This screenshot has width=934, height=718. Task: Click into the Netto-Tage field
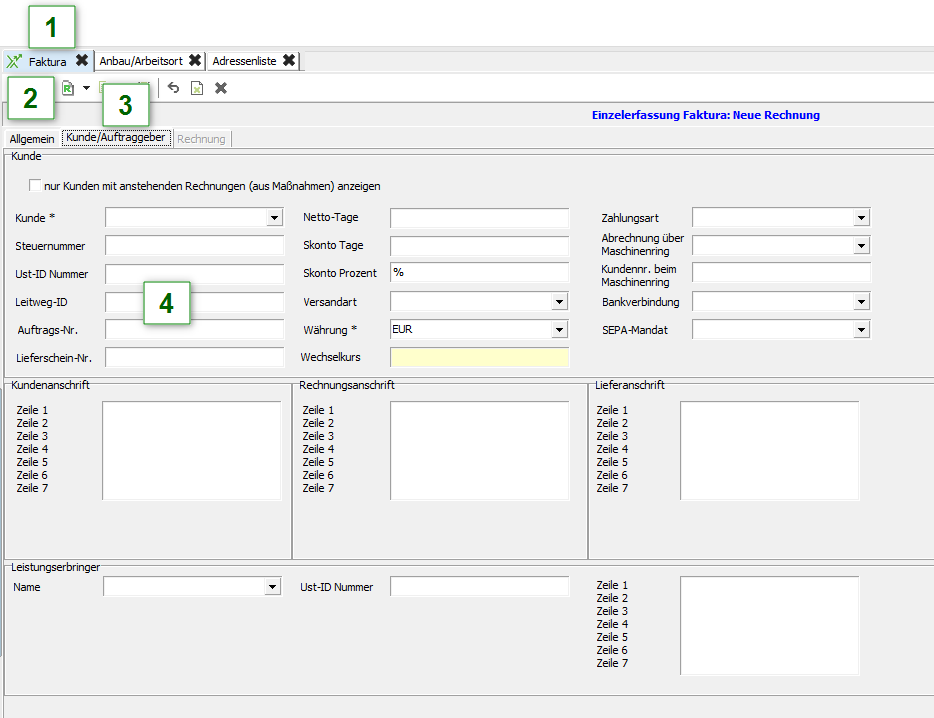(x=479, y=218)
